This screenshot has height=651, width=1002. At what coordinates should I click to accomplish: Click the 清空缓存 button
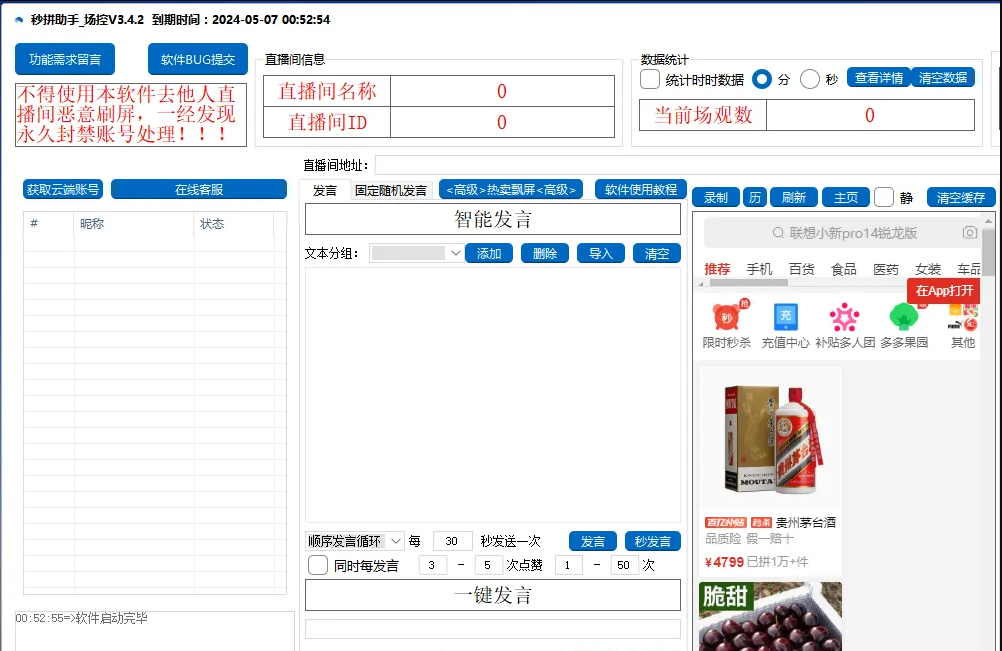pyautogui.click(x=961, y=198)
